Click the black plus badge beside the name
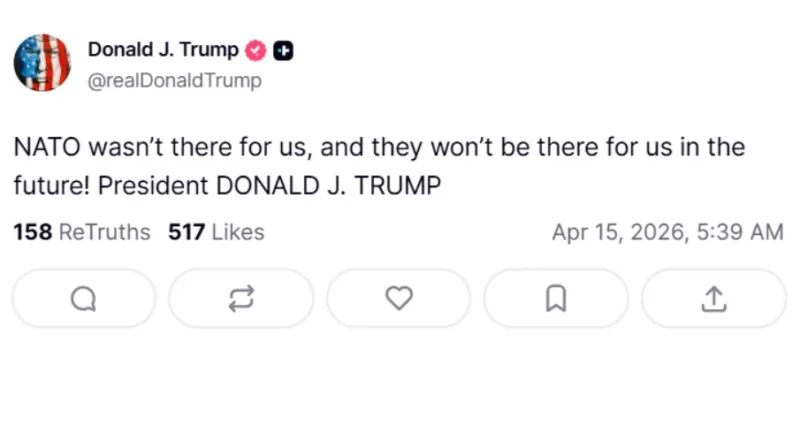This screenshot has width=800, height=425. (283, 50)
